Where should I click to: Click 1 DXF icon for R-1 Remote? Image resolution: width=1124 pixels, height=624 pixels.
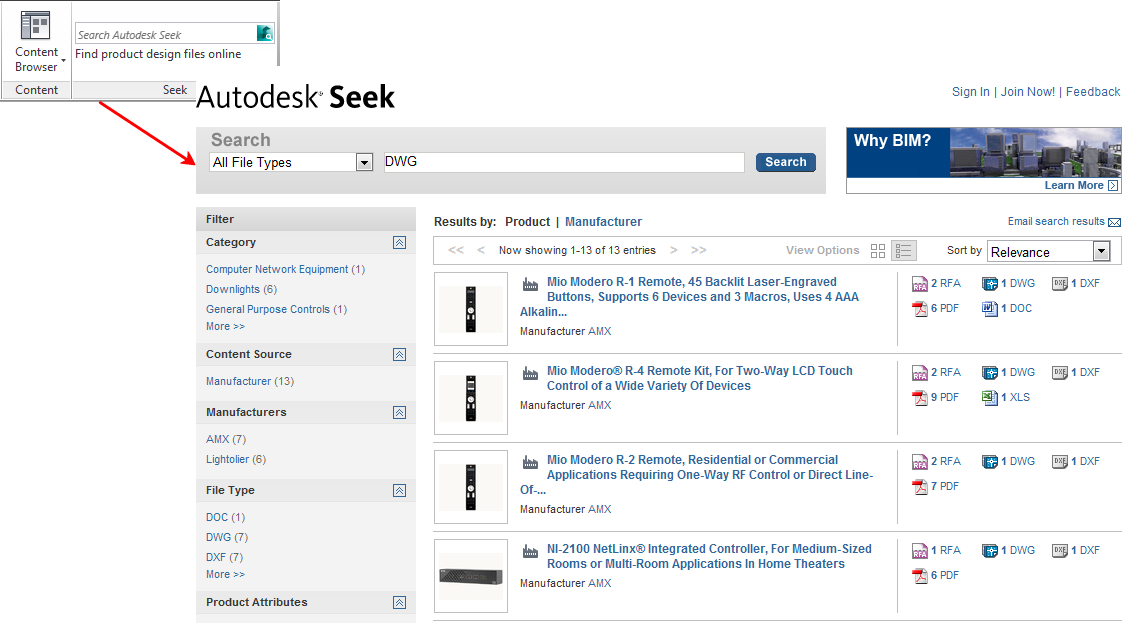(x=1059, y=284)
